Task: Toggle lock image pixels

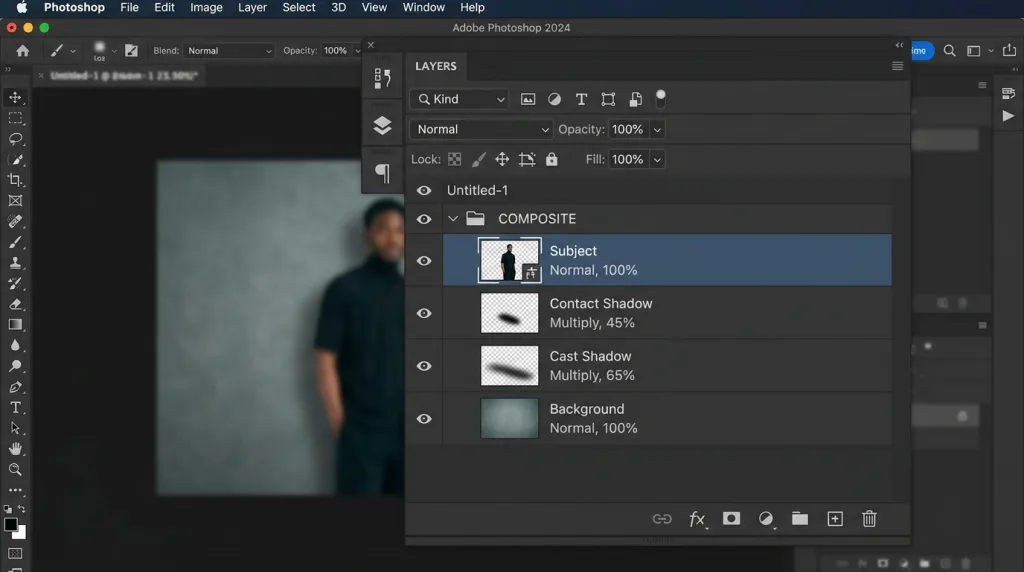Action: [479, 159]
